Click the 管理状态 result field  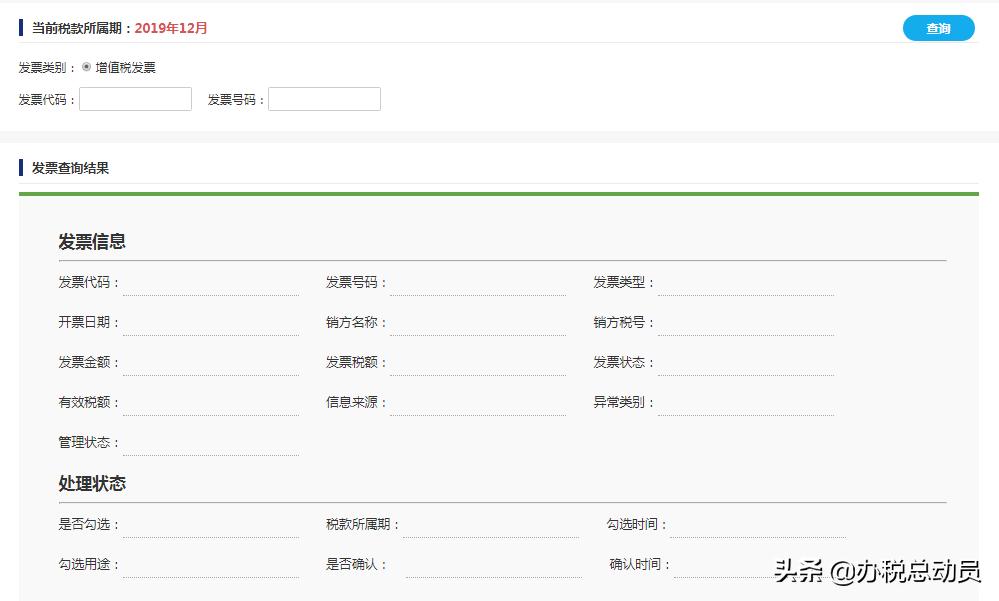[x=210, y=442]
